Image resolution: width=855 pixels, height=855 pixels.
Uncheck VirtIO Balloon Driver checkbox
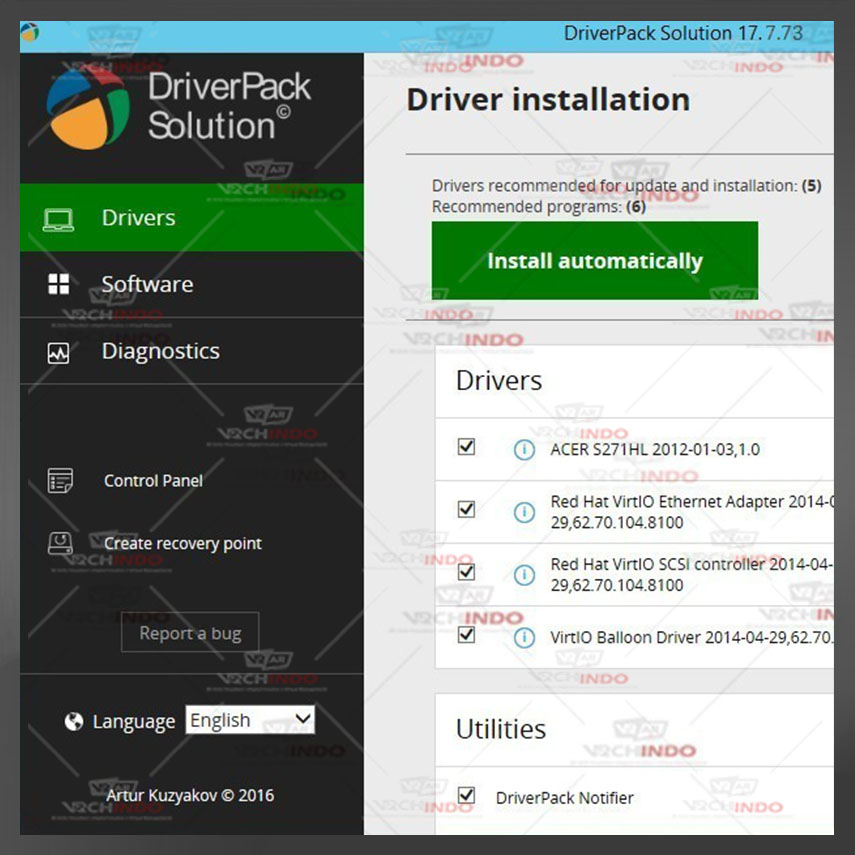(x=466, y=634)
